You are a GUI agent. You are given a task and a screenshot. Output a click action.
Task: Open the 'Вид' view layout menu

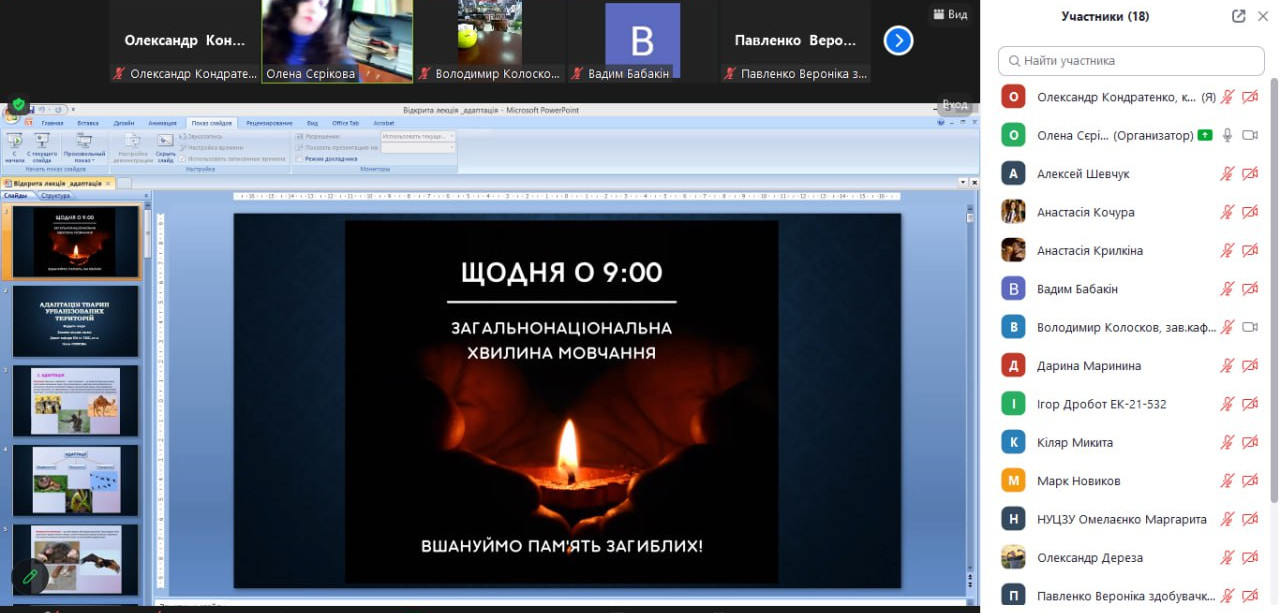[x=950, y=14]
